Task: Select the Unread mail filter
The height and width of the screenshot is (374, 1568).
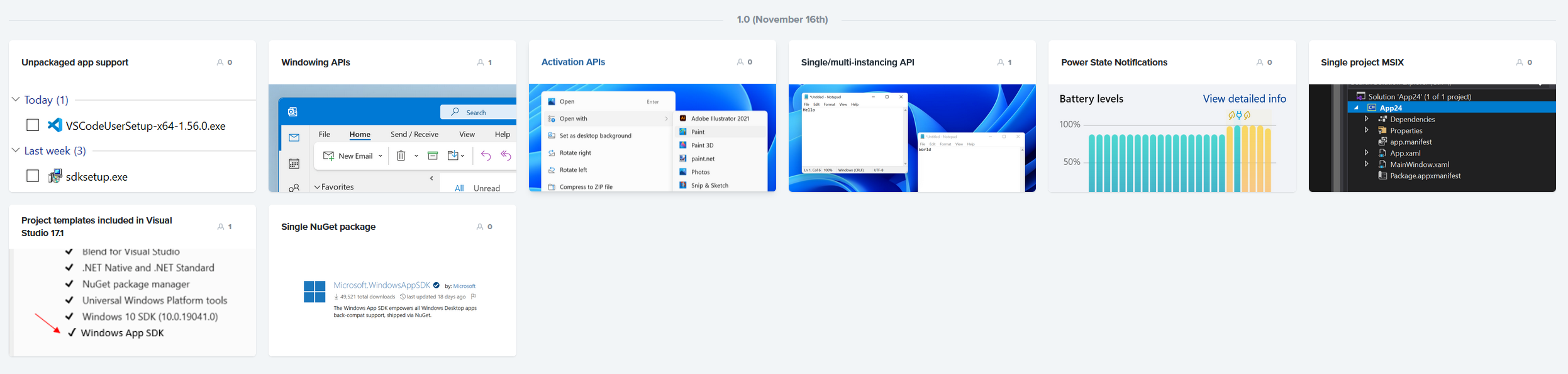Action: point(487,188)
